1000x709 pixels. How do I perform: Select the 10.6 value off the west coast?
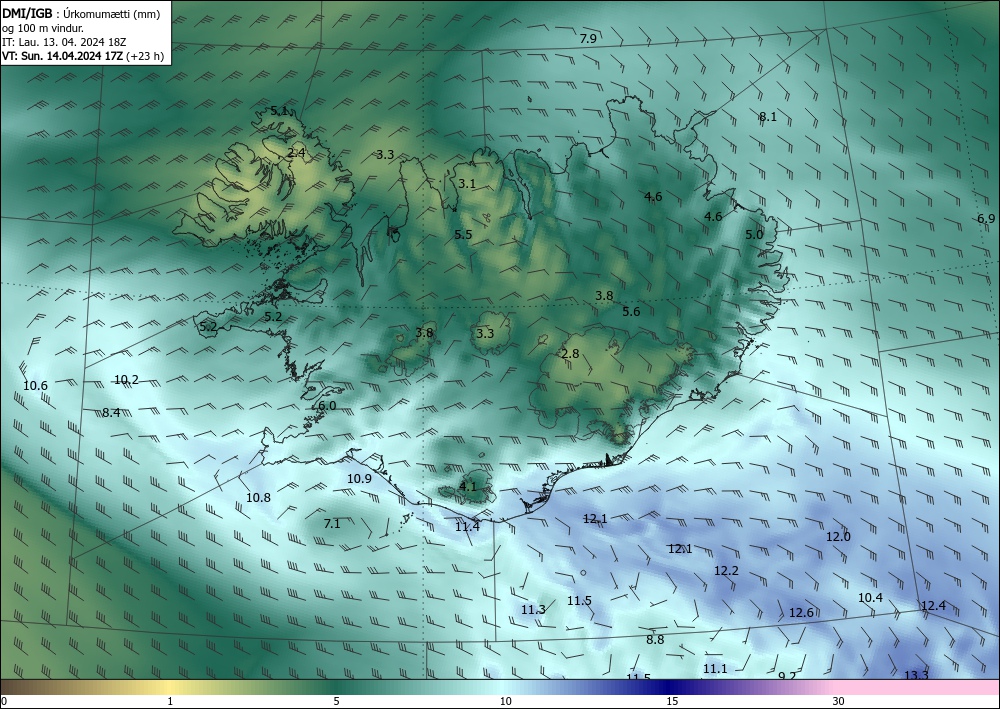click(35, 386)
